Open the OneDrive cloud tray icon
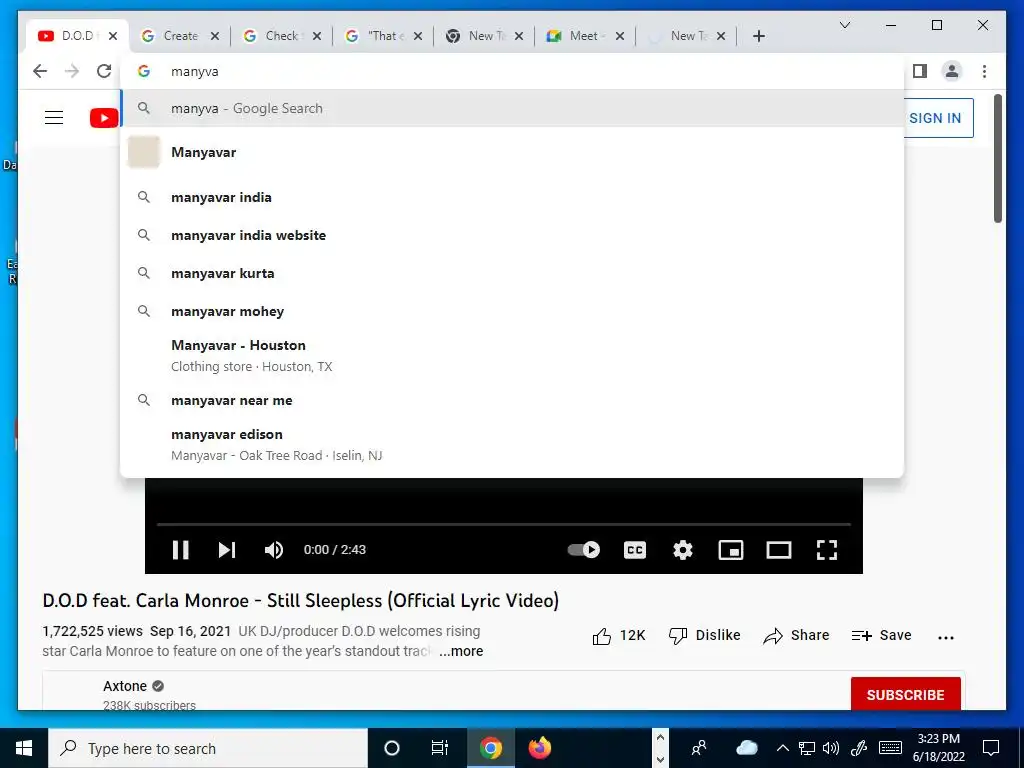The image size is (1024, 768). point(746,748)
